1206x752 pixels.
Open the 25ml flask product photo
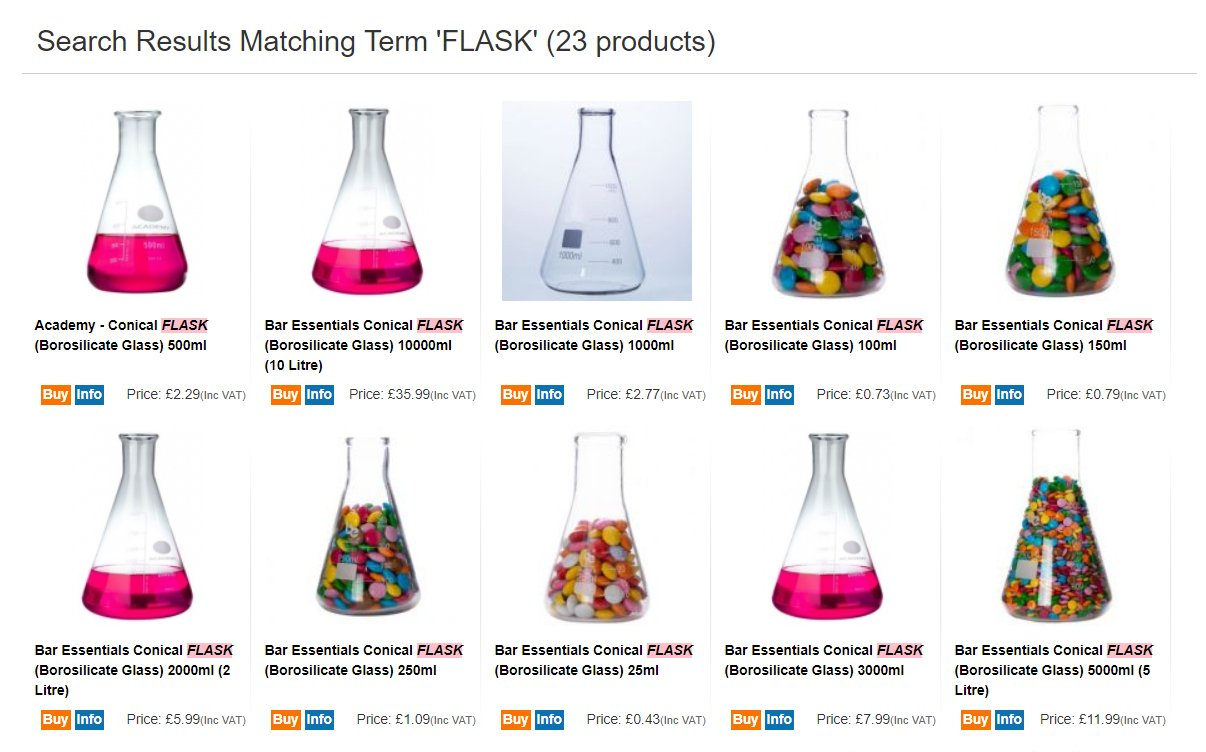pyautogui.click(x=596, y=526)
